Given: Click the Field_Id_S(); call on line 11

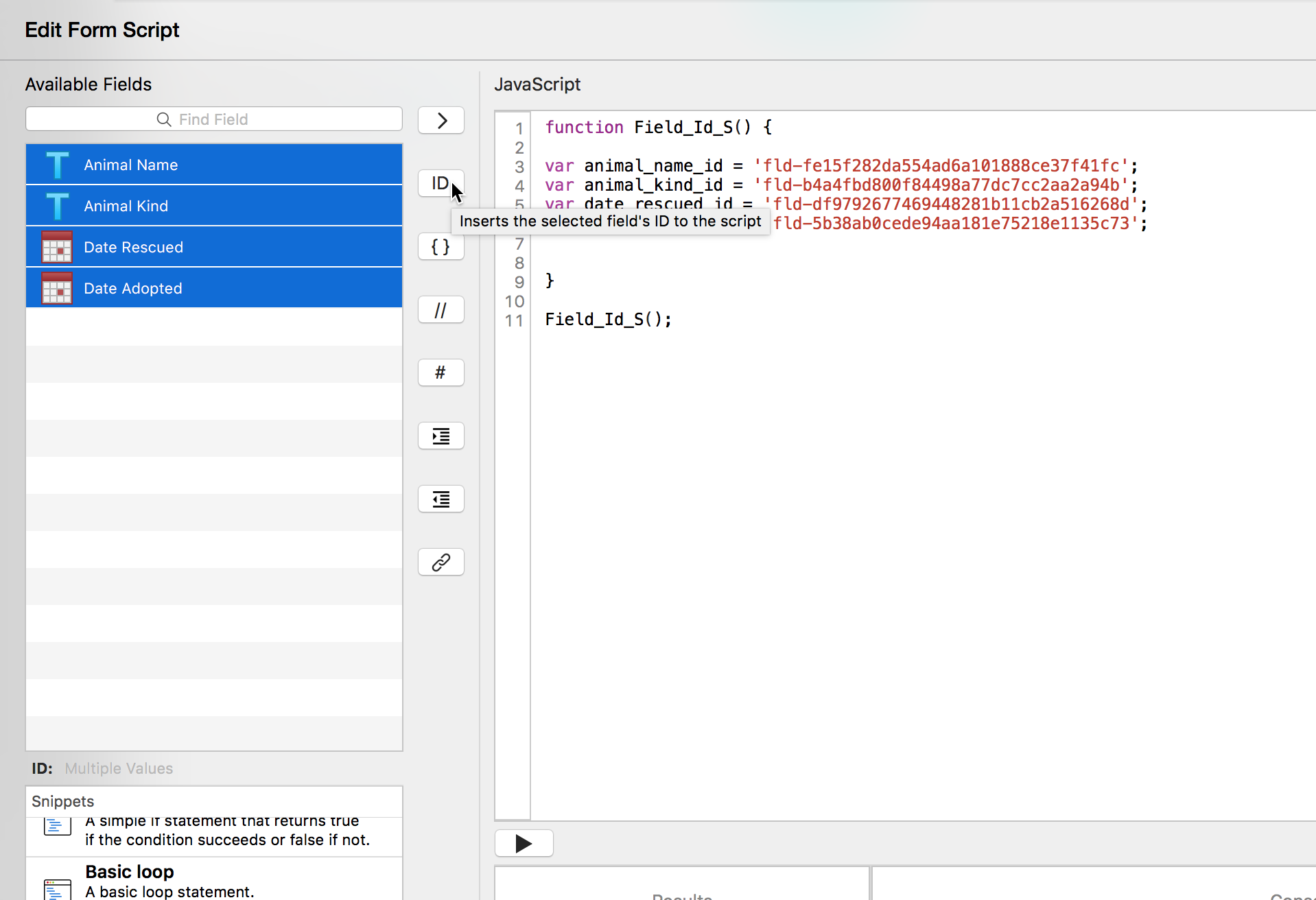Looking at the screenshot, I should coord(608,320).
